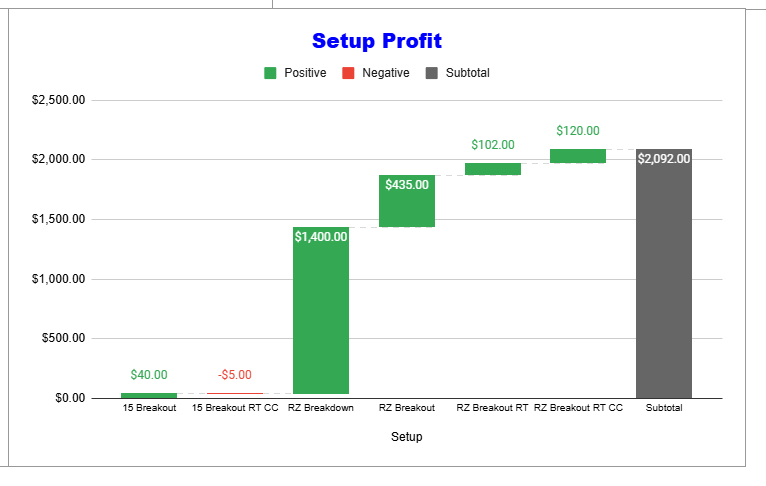Click the gray Subtotal legend swatch
Image resolution: width=766 pixels, height=486 pixels.
[x=432, y=73]
